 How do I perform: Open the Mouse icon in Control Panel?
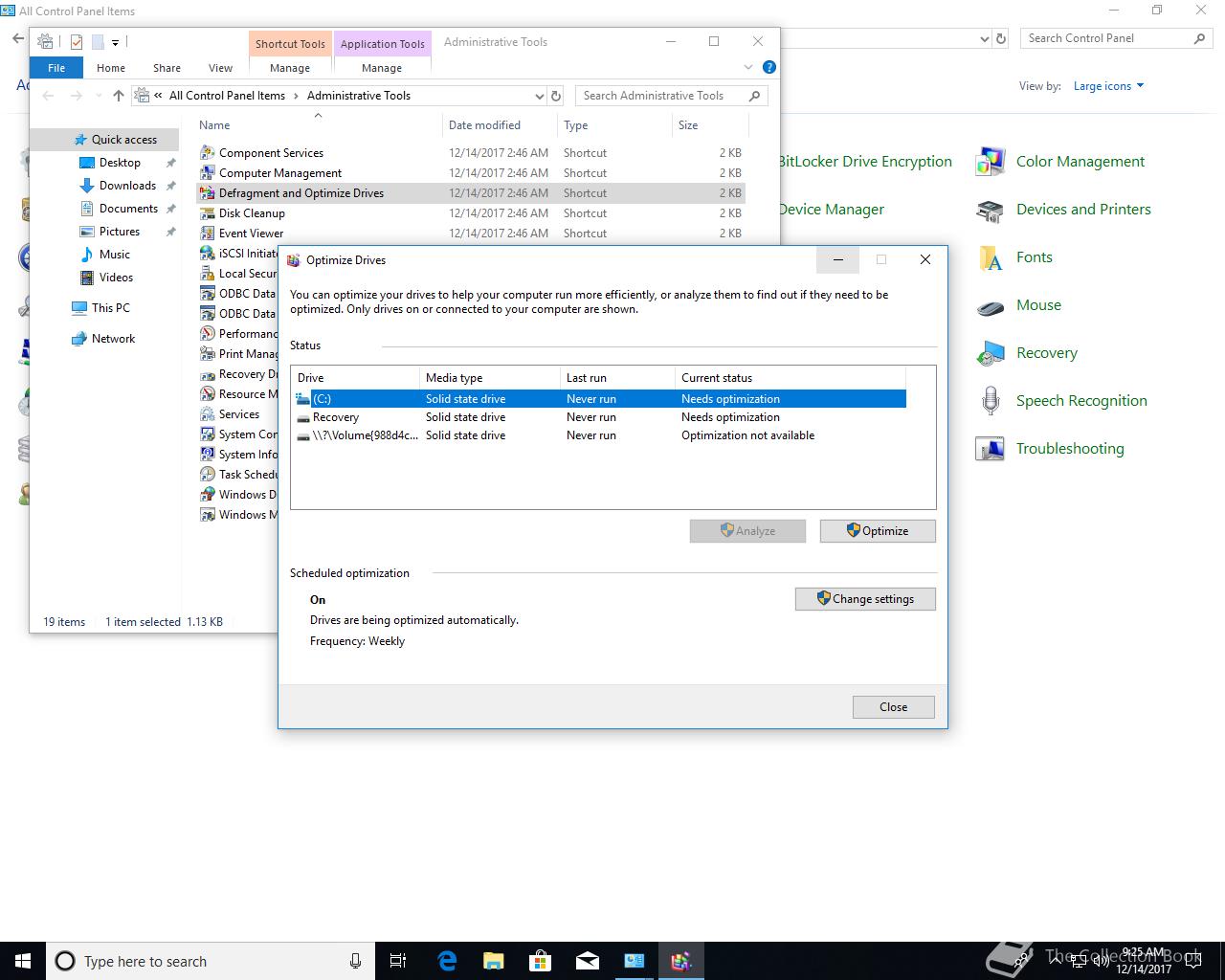coord(990,305)
